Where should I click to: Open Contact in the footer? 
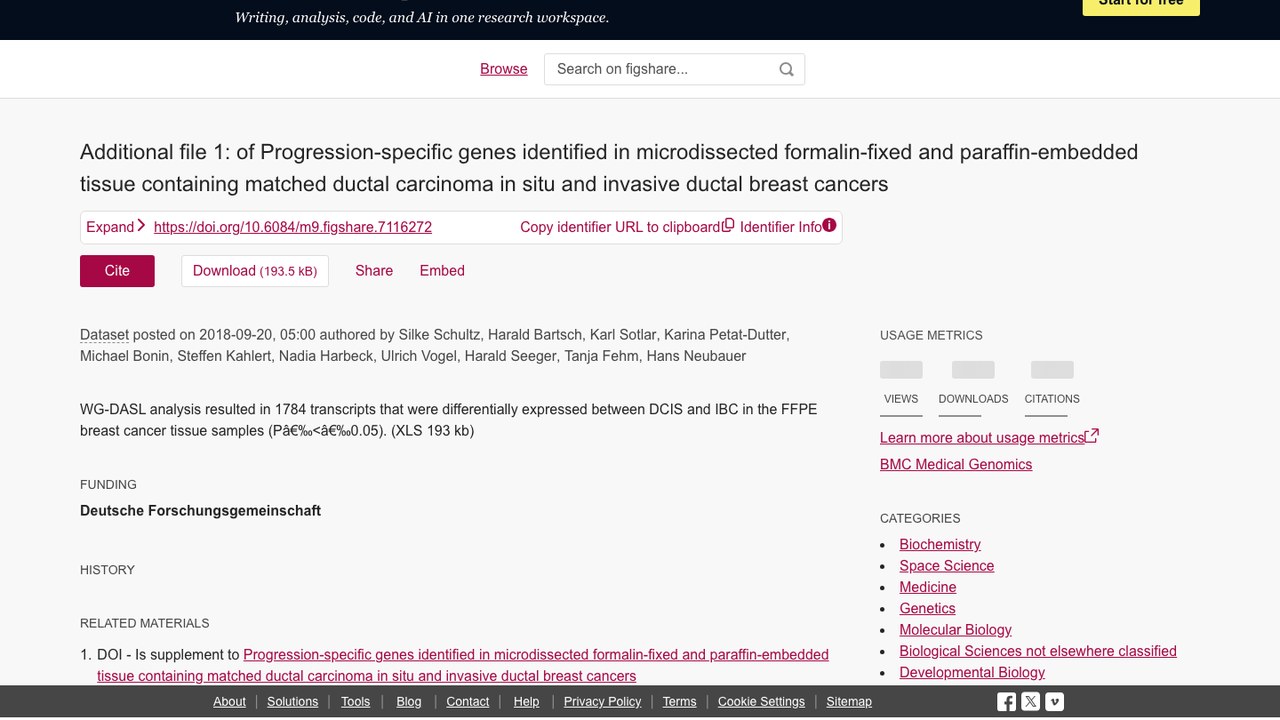[468, 702]
